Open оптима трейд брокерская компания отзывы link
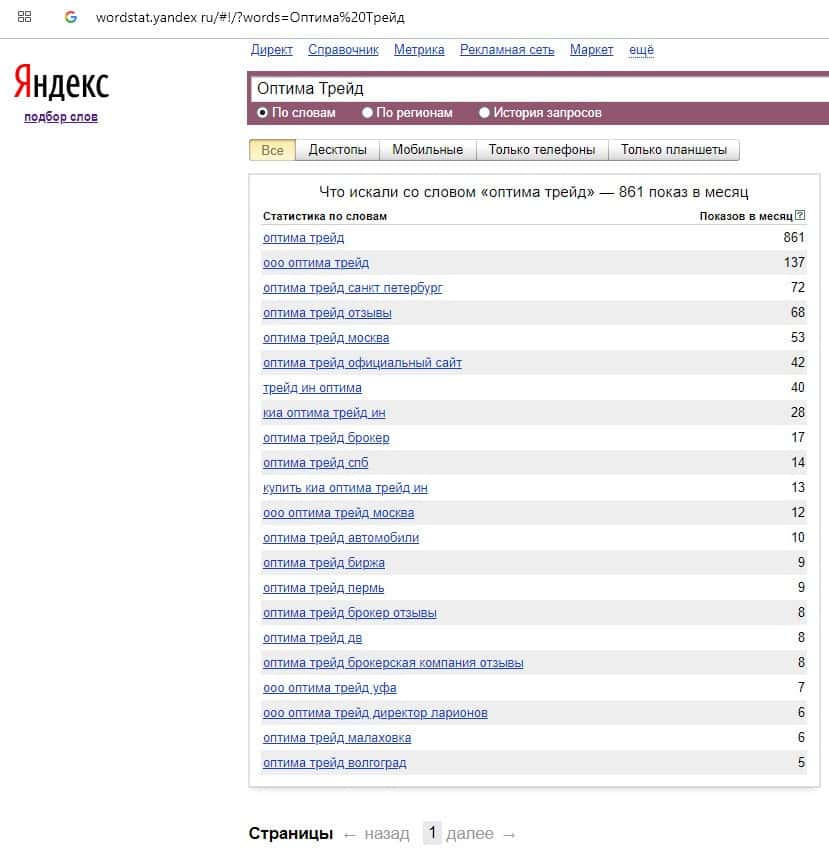 pyautogui.click(x=393, y=663)
